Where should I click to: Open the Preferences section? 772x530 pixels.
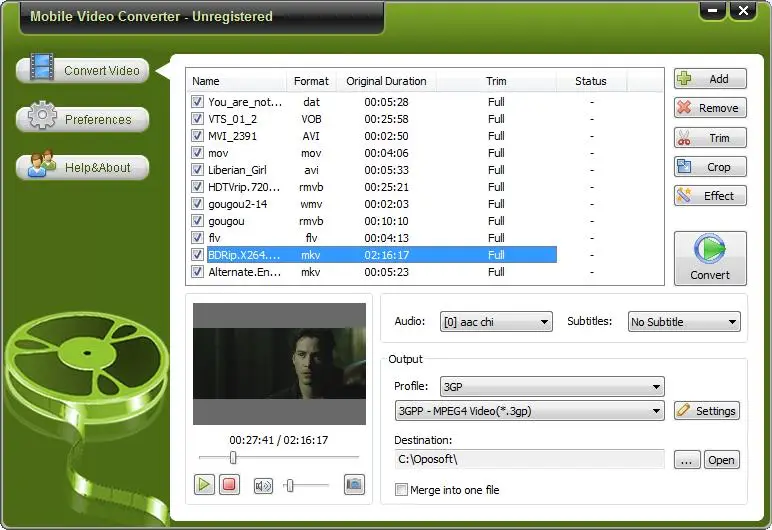tap(83, 119)
